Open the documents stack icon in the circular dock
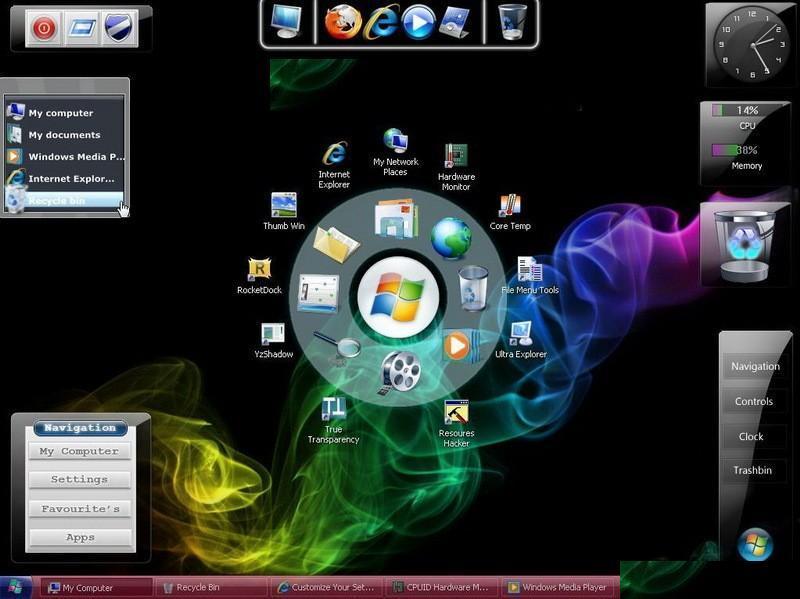Screen dimensions: 800x599 (396, 218)
